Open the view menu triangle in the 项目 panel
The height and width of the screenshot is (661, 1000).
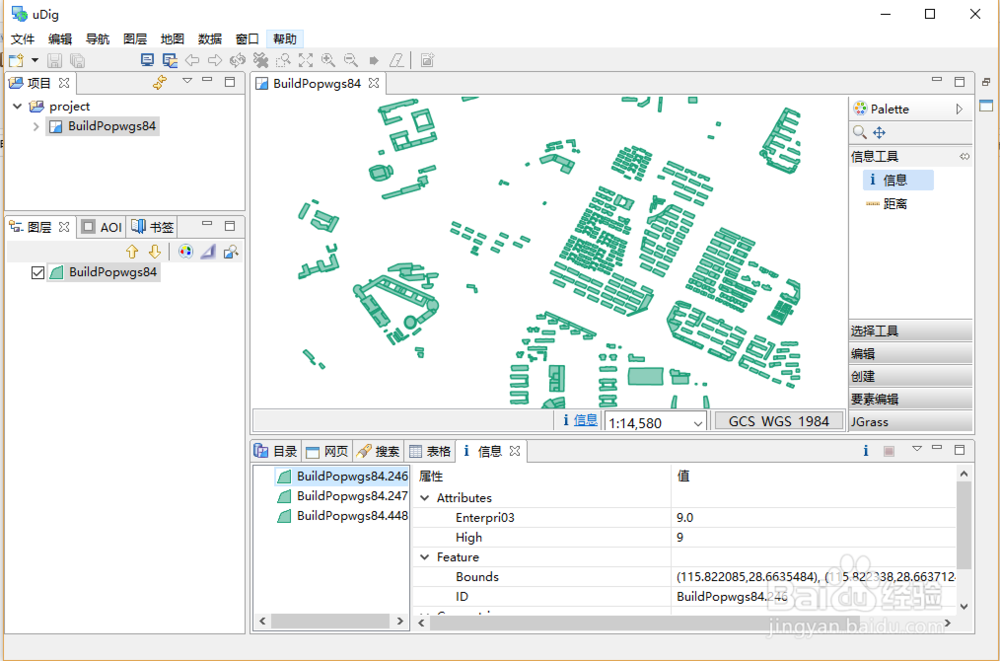187,81
